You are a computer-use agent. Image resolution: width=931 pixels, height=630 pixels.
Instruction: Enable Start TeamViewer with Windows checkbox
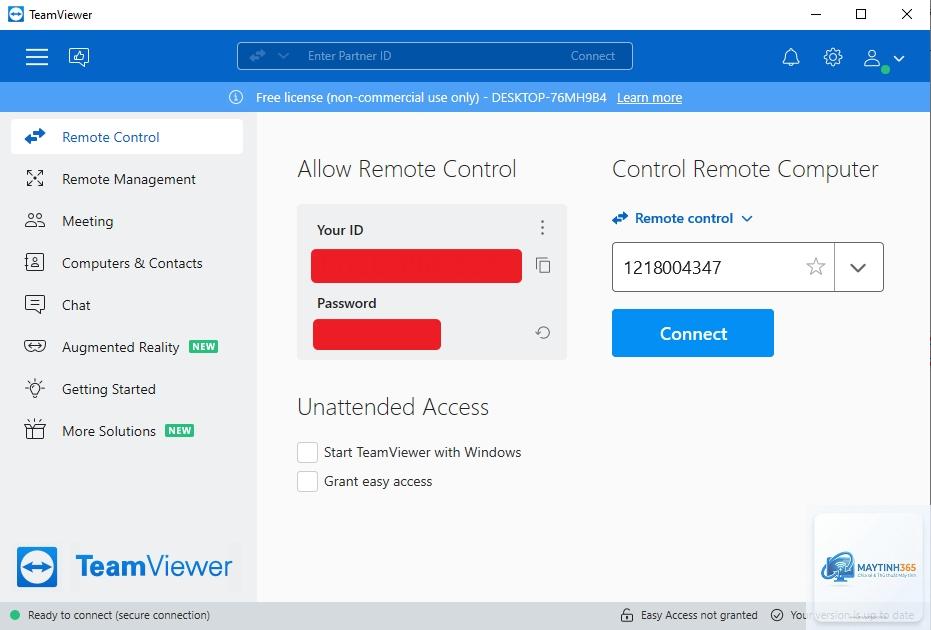point(308,452)
